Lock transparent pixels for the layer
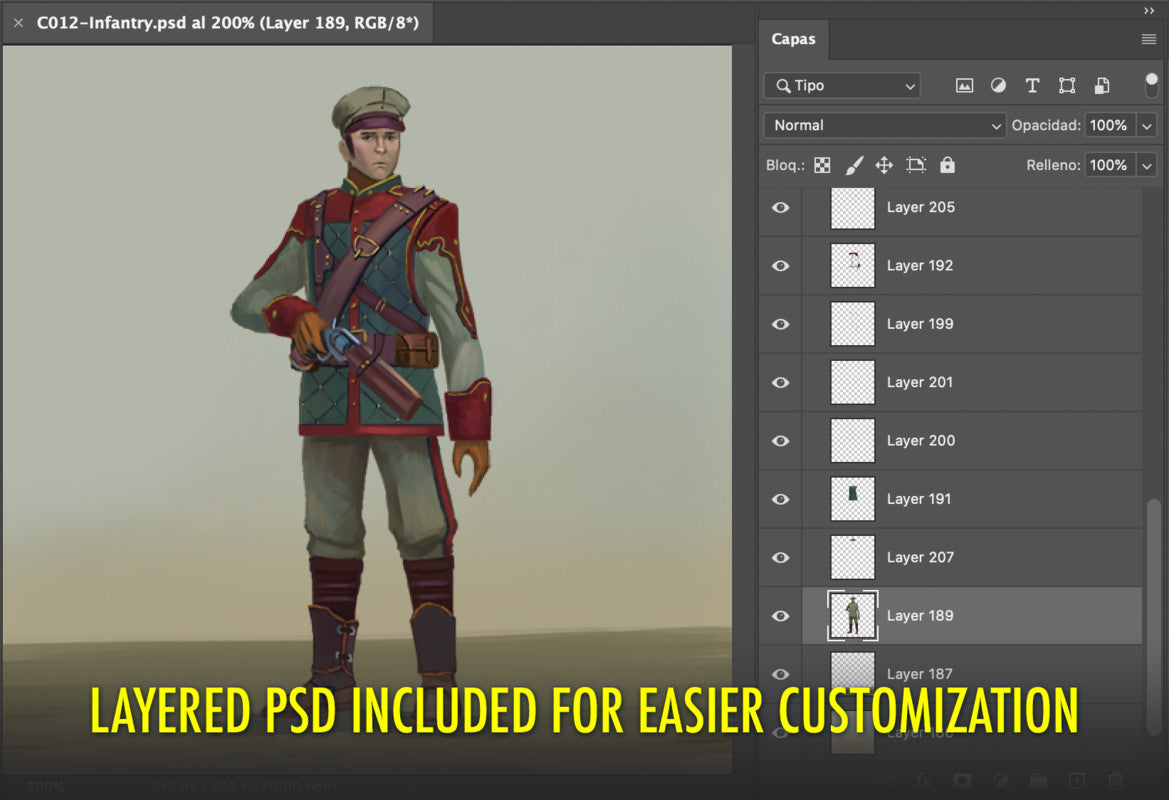 pyautogui.click(x=821, y=164)
